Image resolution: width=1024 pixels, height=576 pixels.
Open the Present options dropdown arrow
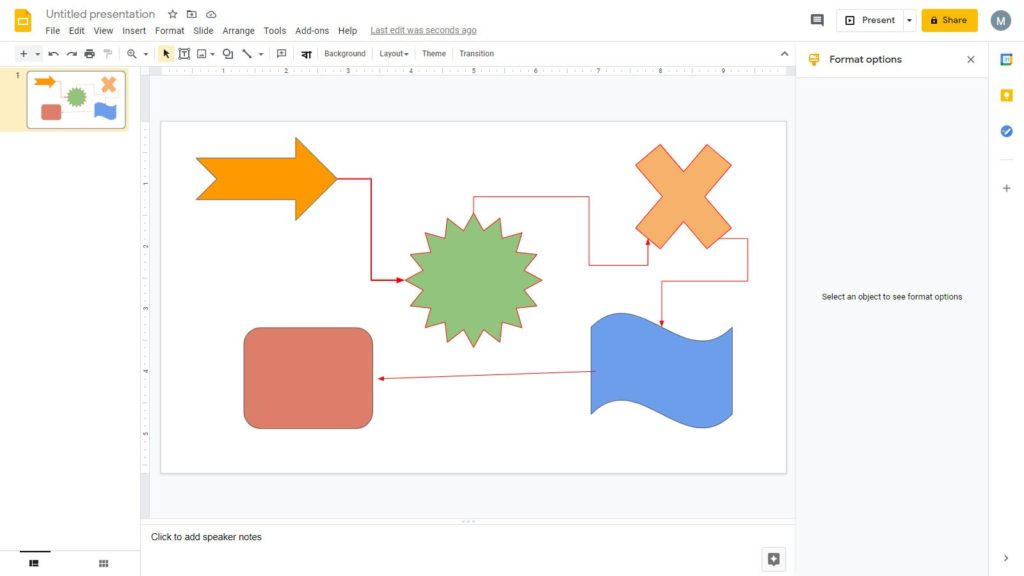pos(909,20)
